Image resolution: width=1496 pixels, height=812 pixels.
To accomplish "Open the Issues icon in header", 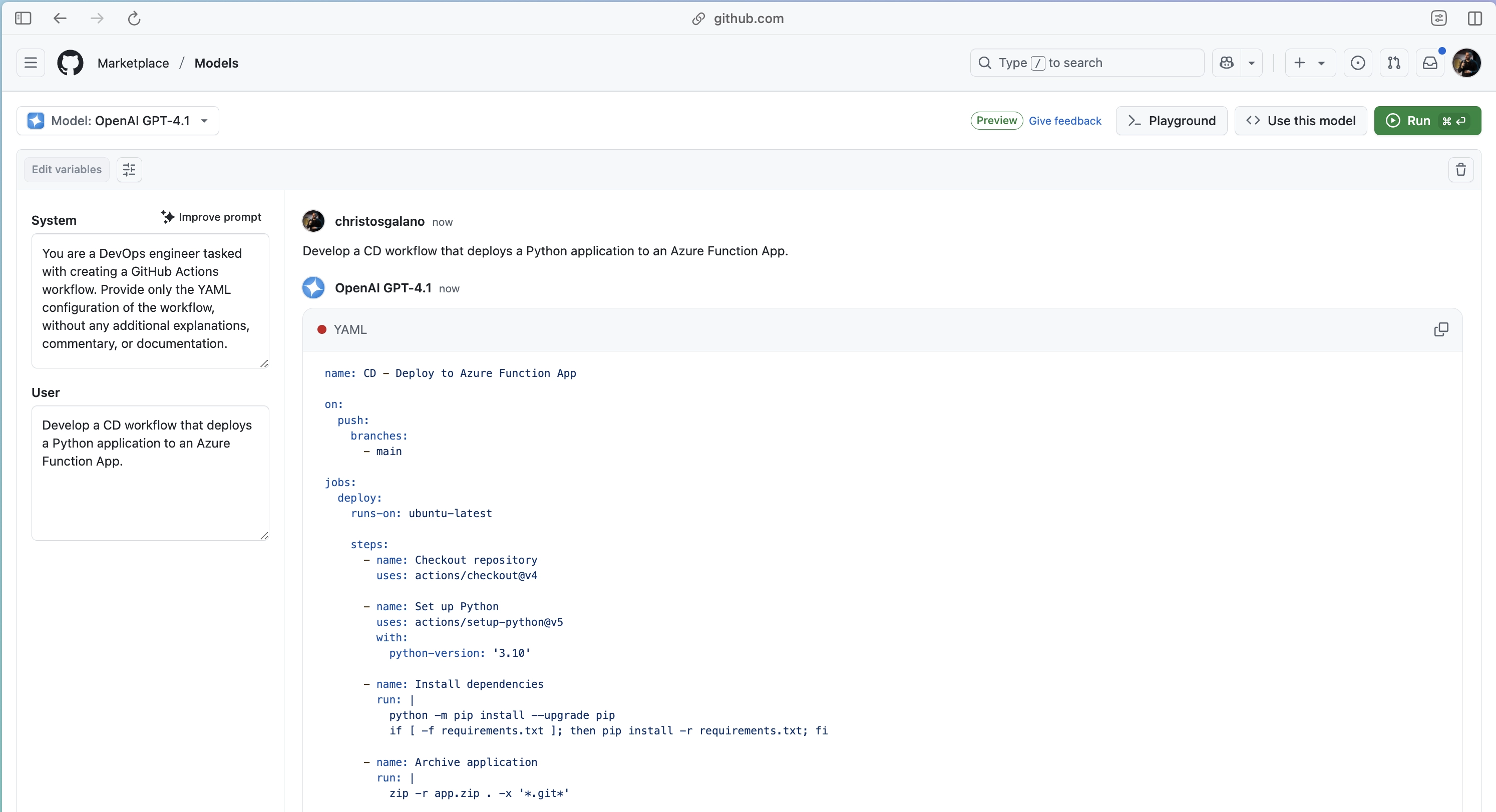I will pyautogui.click(x=1358, y=63).
